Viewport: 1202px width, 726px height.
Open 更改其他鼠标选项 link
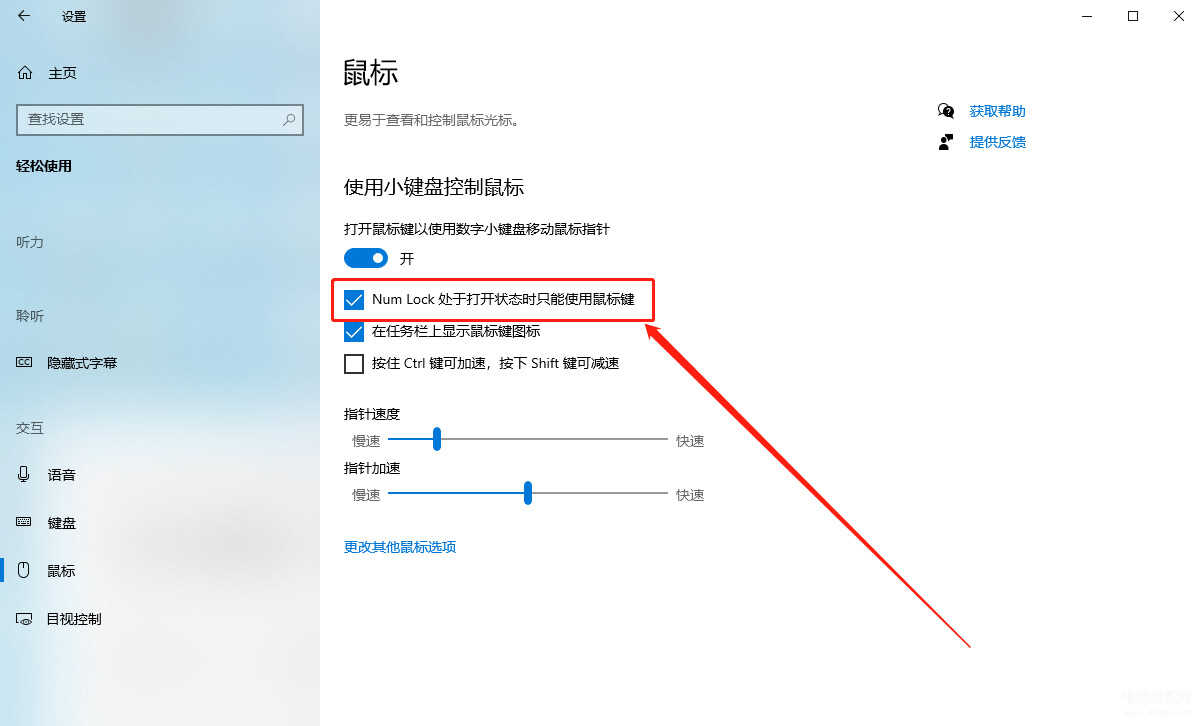(x=400, y=547)
